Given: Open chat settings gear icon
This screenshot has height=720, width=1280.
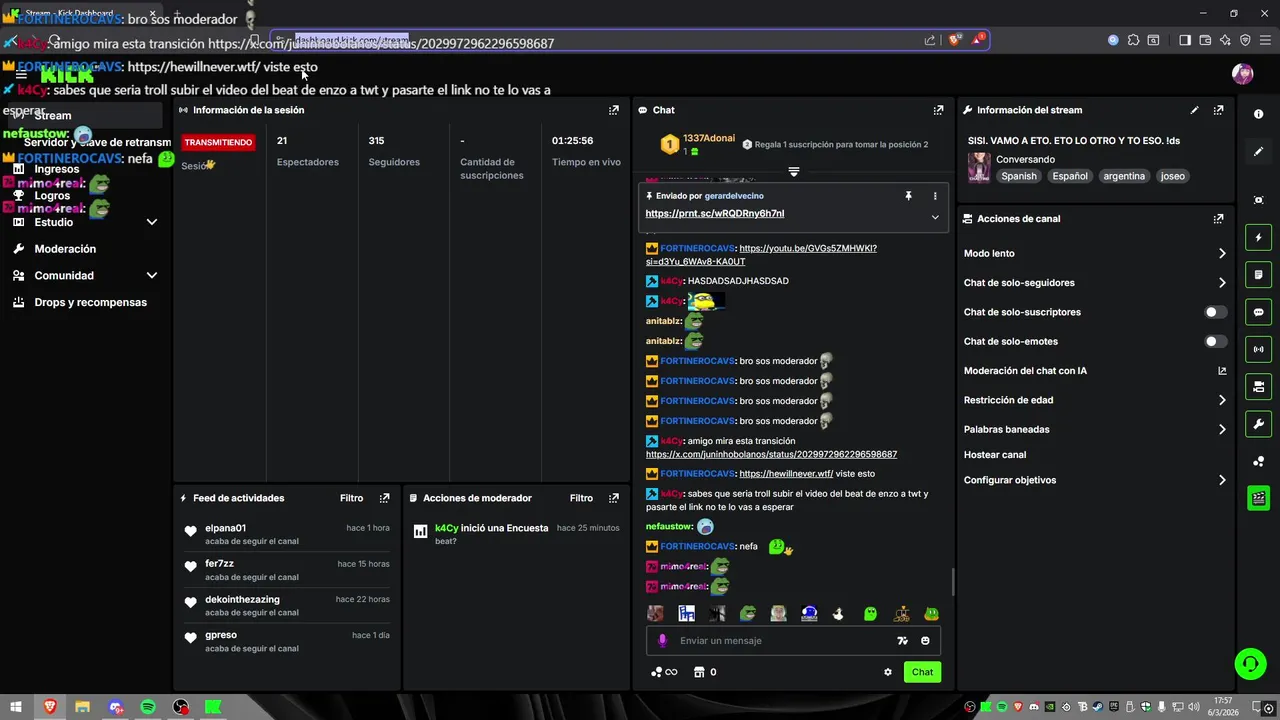Looking at the screenshot, I should tap(887, 672).
